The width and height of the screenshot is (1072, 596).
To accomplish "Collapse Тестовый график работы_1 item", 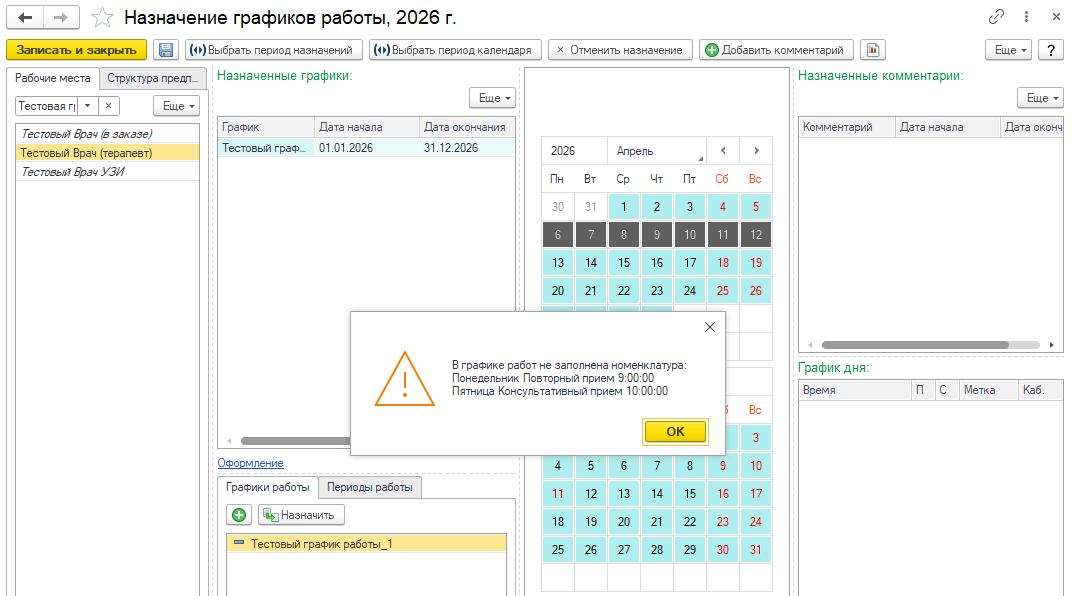I will (x=238, y=543).
